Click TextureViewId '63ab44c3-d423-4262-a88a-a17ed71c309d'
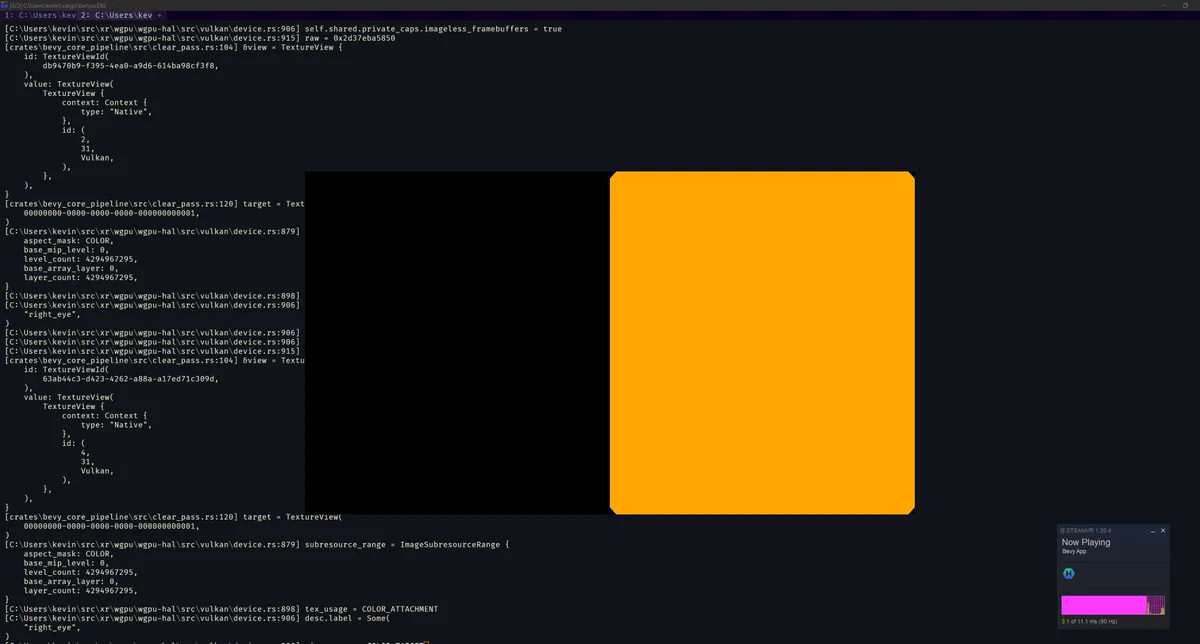The height and width of the screenshot is (644, 1200). [x=130, y=379]
